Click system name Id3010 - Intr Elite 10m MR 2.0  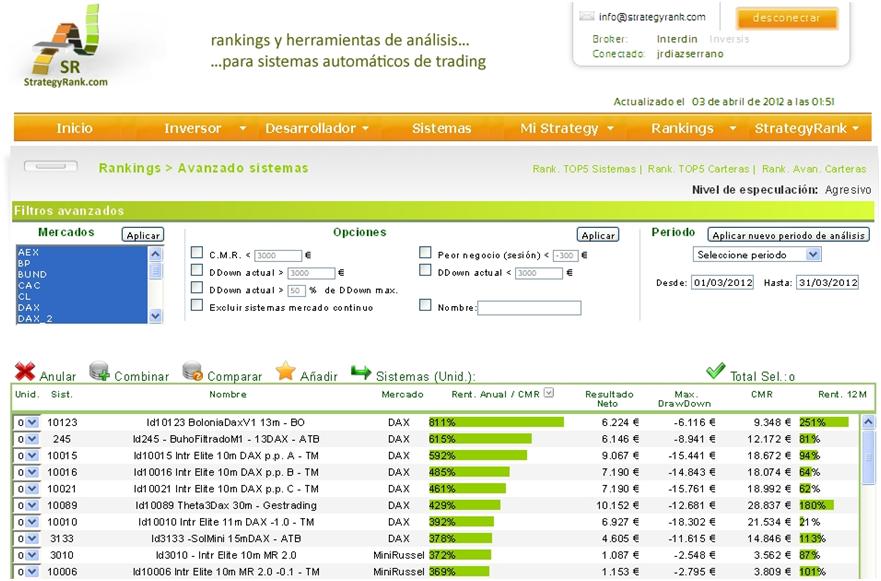pyautogui.click(x=226, y=555)
